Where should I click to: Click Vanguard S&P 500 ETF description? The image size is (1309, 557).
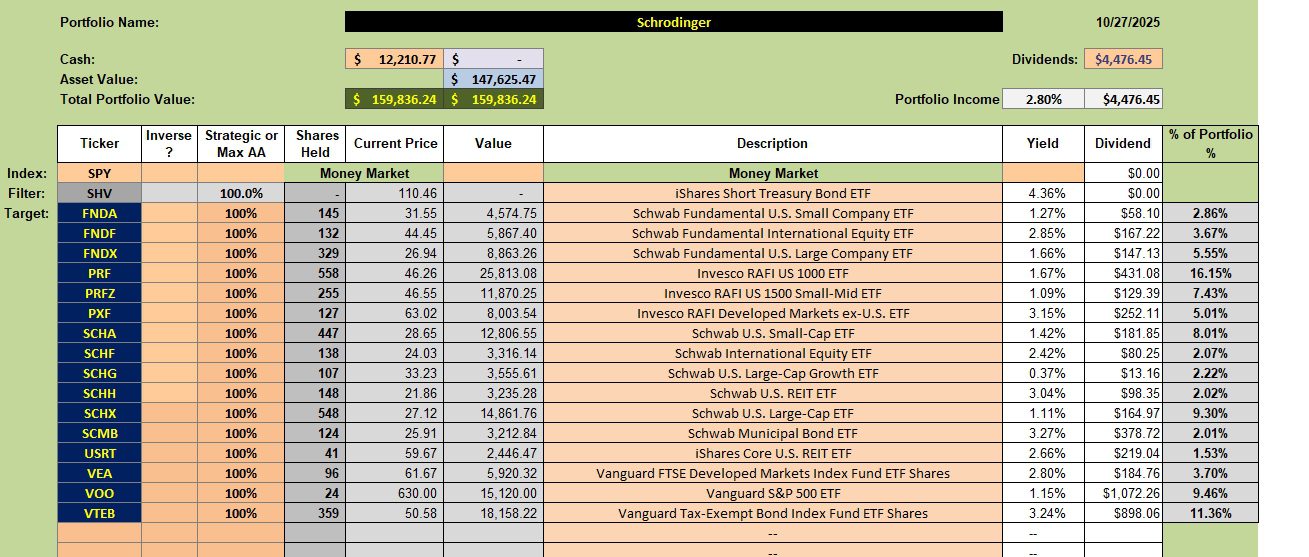(x=772, y=493)
